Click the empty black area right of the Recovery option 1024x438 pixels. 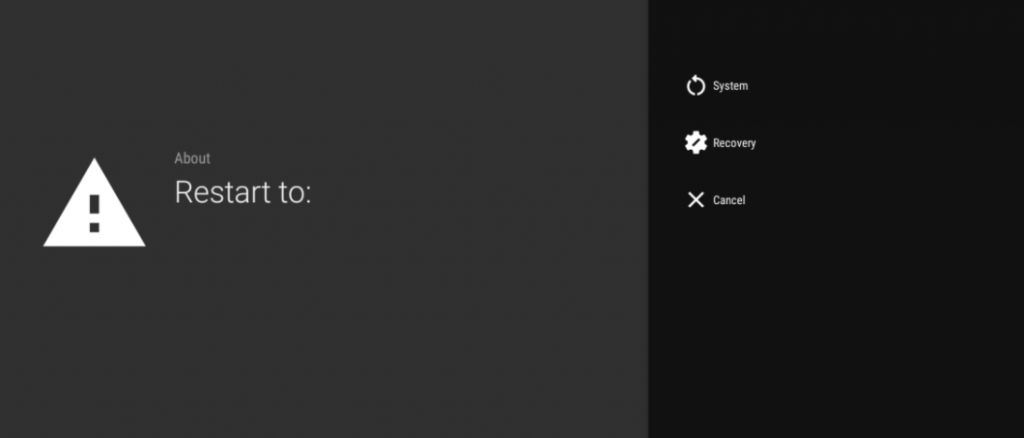click(888, 143)
